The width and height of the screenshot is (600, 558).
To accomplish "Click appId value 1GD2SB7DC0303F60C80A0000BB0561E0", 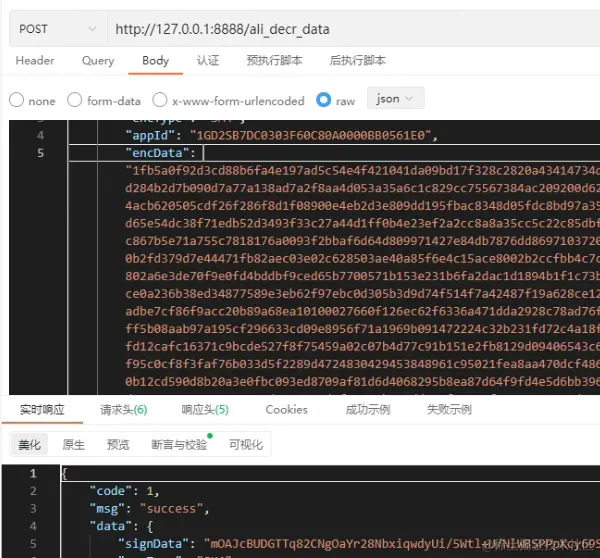I will coord(311,135).
